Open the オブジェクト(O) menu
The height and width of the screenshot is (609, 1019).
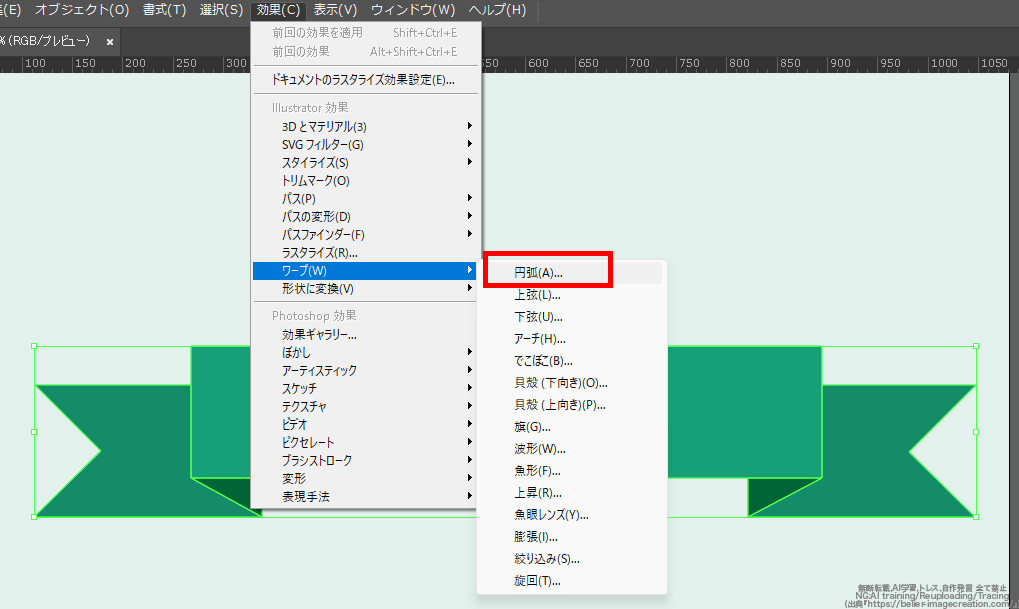(x=82, y=10)
